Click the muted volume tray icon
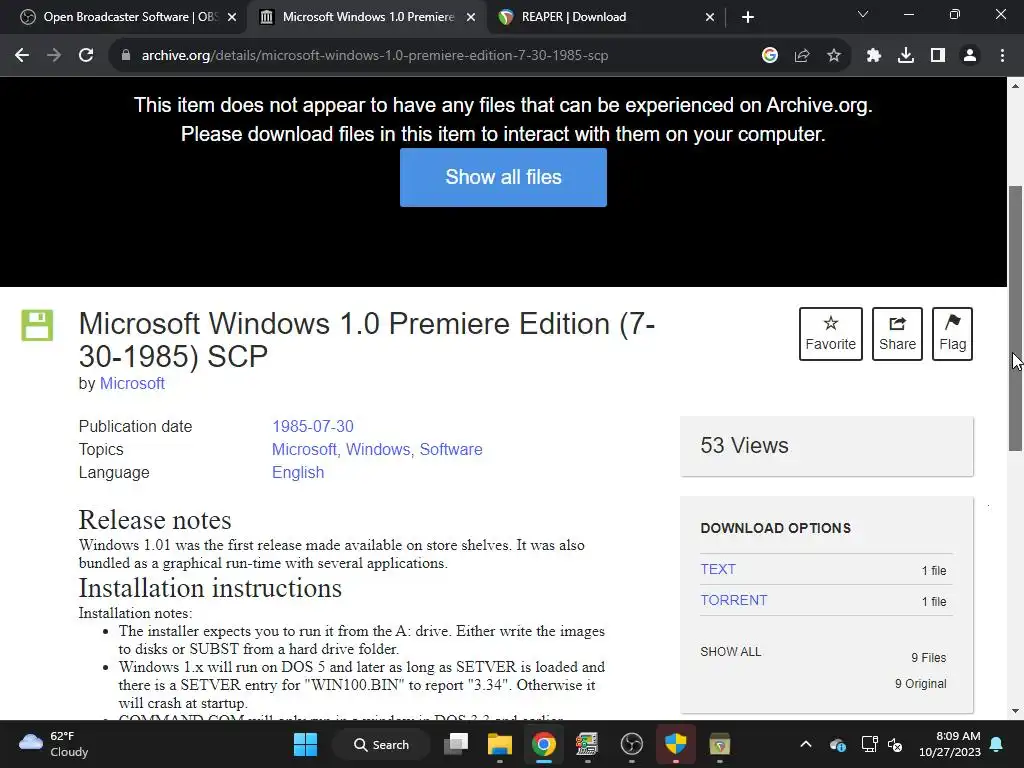The image size is (1024, 768). pyautogui.click(x=895, y=744)
